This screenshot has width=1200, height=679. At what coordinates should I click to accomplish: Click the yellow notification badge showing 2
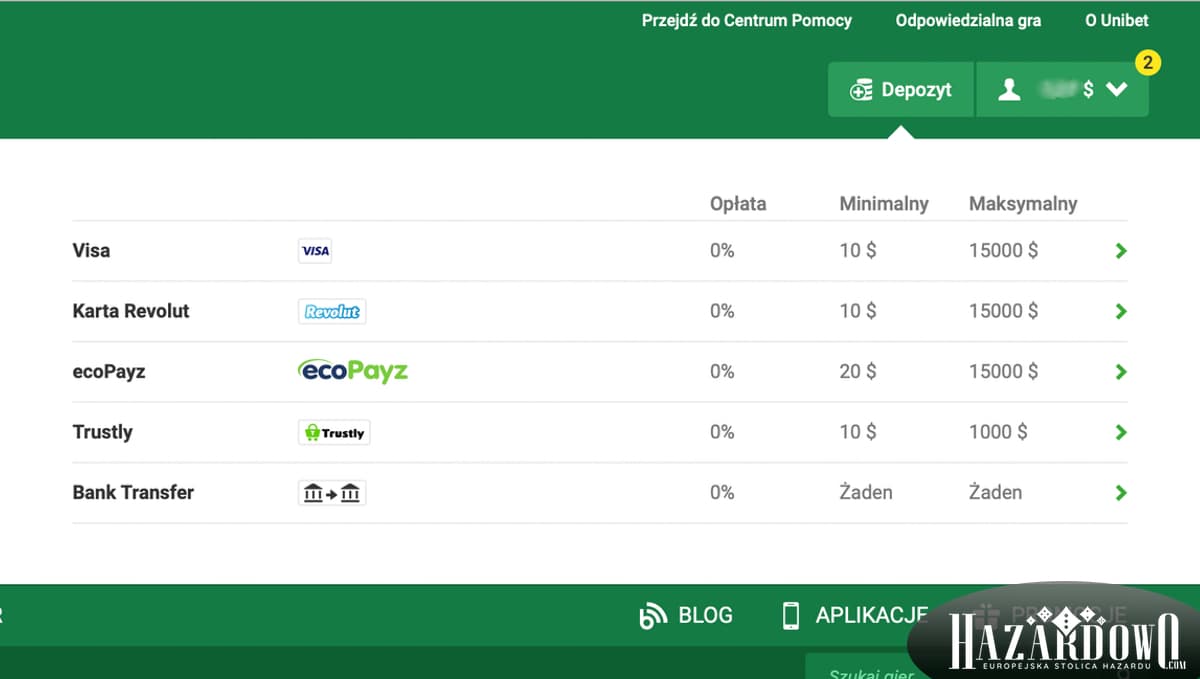pos(1148,63)
